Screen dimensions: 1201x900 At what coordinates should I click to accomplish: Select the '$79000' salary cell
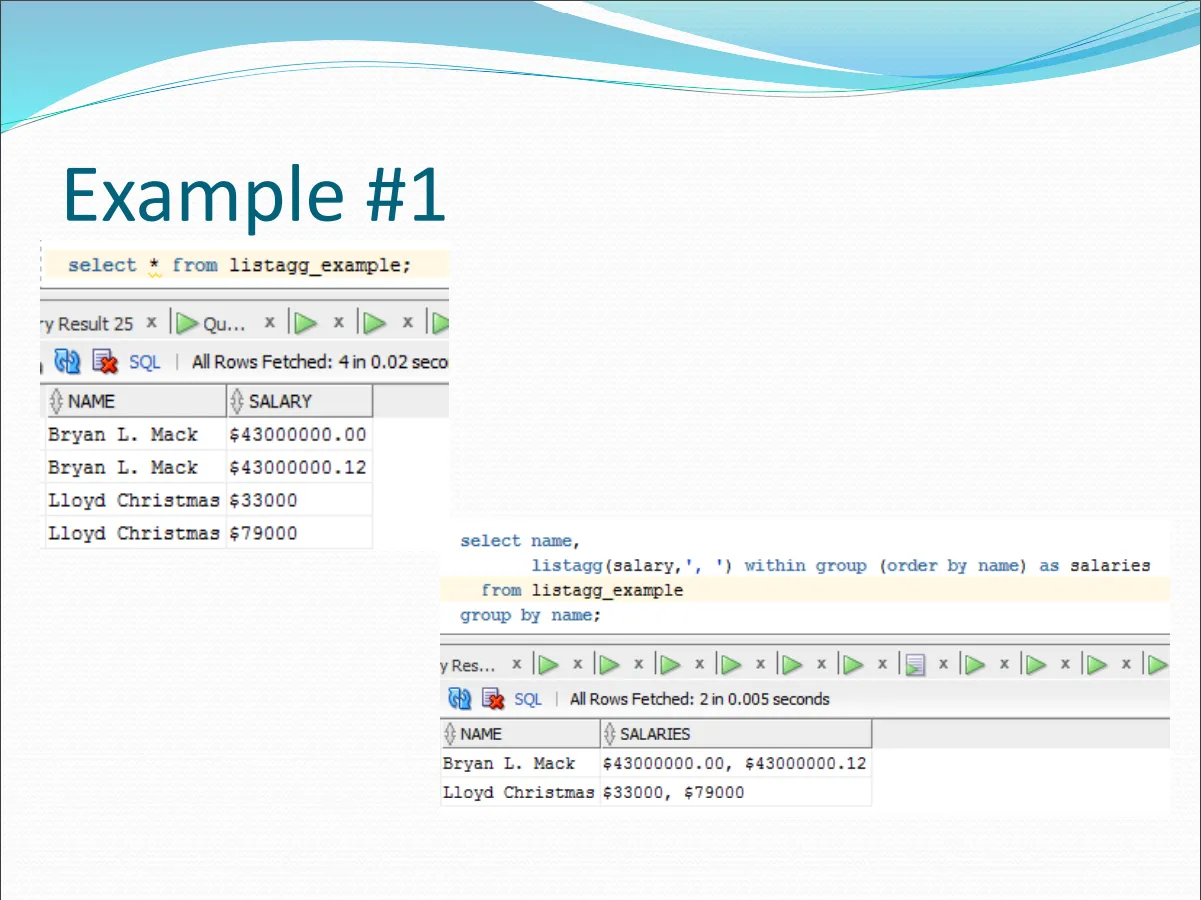tap(299, 533)
